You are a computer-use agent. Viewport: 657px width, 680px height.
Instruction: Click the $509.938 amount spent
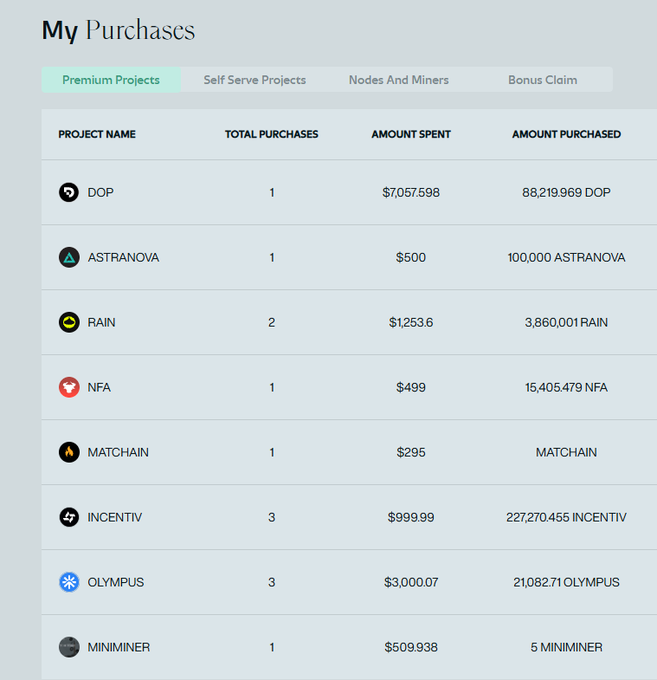tap(411, 647)
